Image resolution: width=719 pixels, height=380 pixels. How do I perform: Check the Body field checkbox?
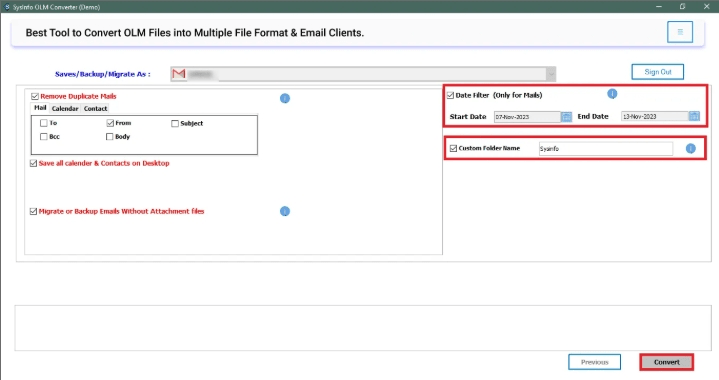click(x=109, y=137)
